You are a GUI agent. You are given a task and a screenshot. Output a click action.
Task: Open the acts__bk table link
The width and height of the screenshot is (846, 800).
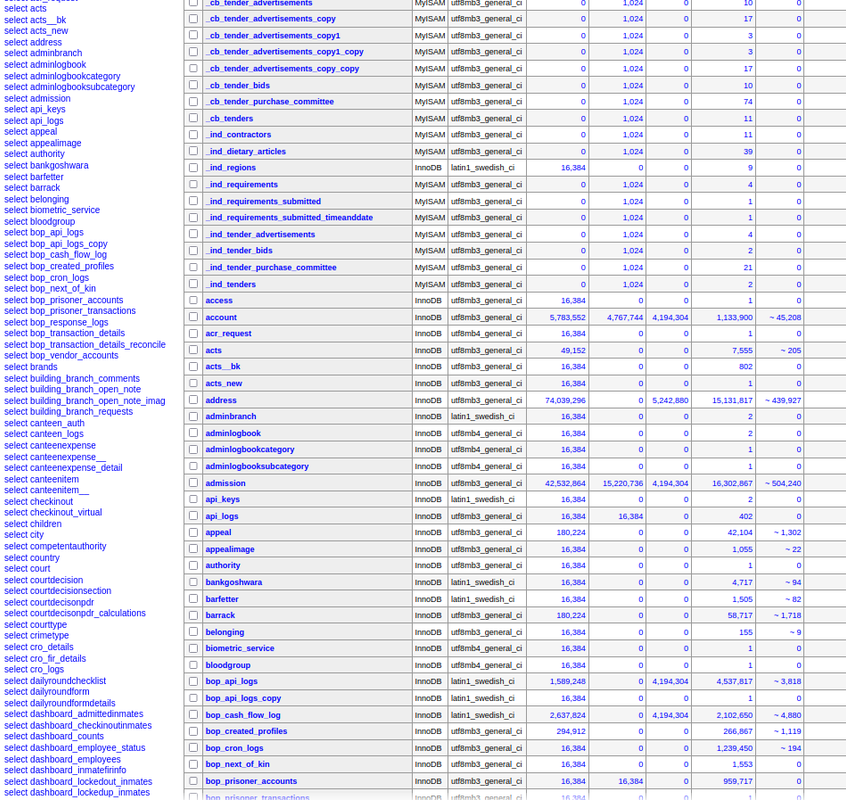(x=223, y=366)
